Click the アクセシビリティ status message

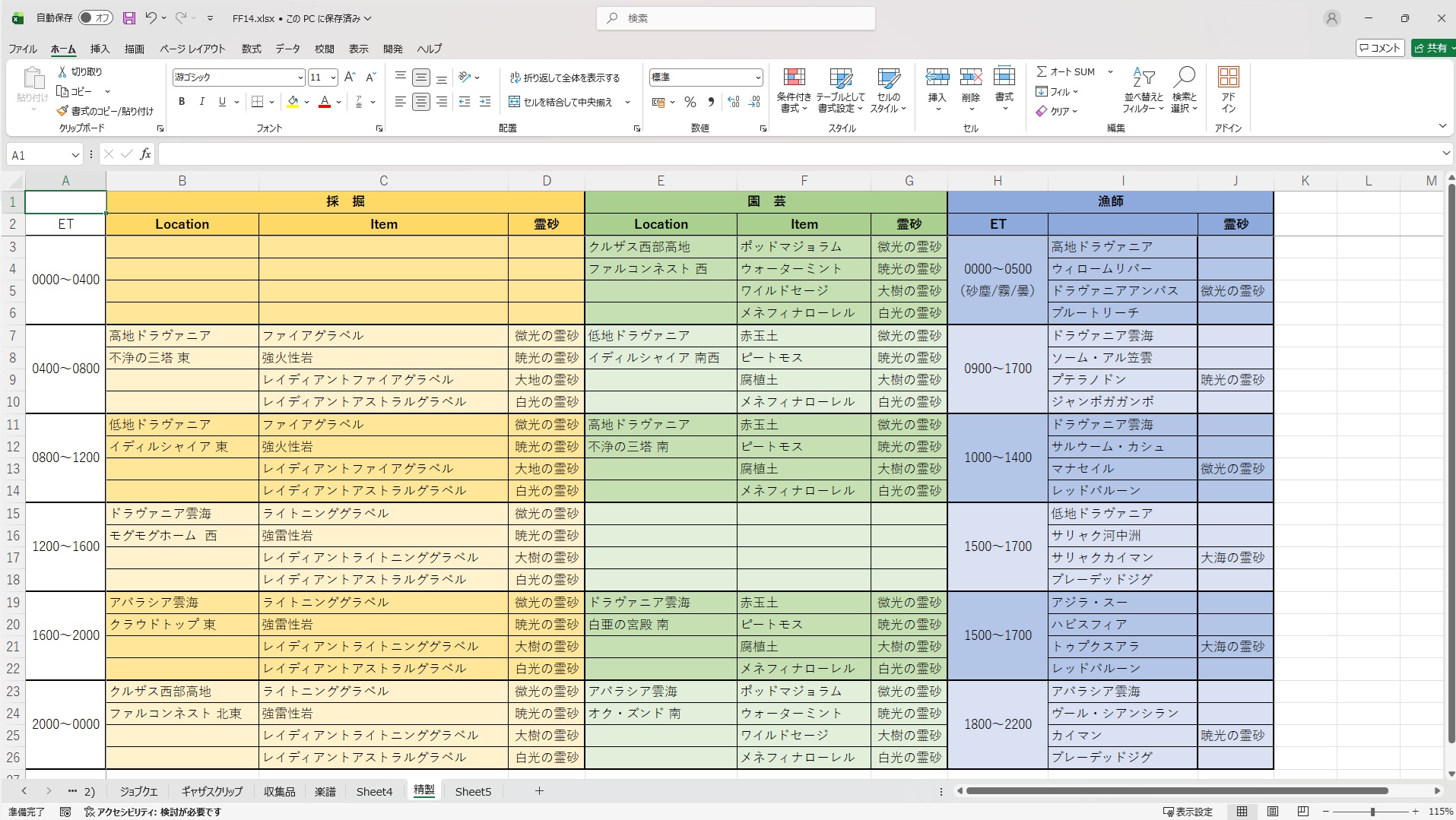[153, 812]
